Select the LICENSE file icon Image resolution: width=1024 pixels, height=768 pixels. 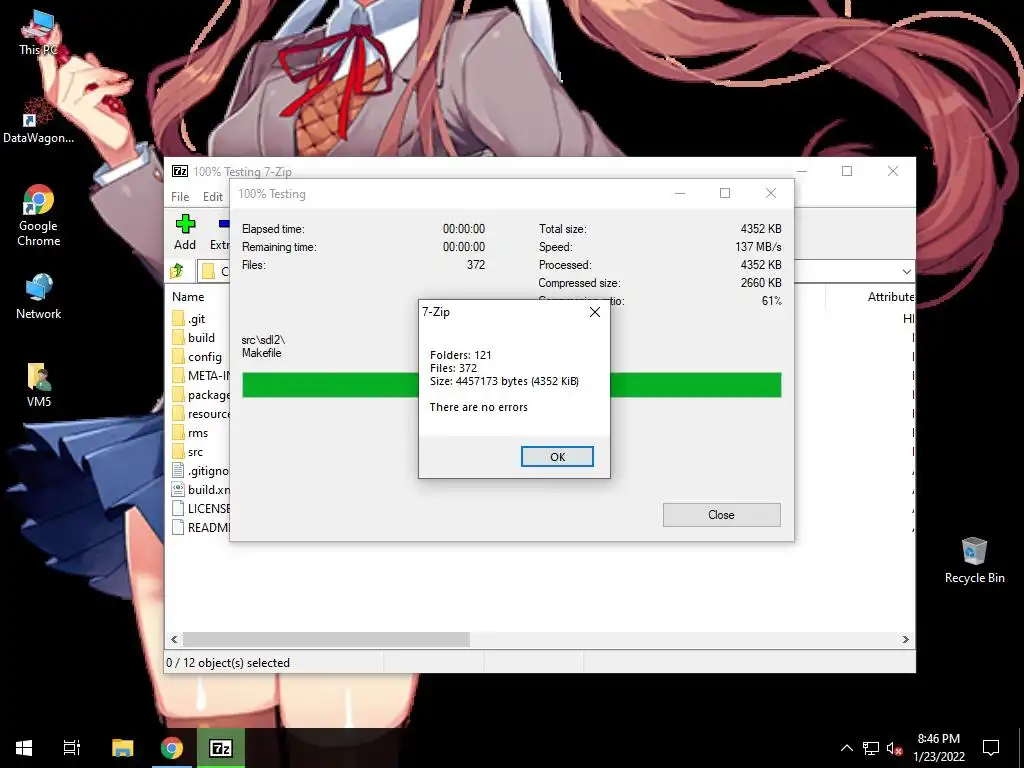(x=178, y=508)
